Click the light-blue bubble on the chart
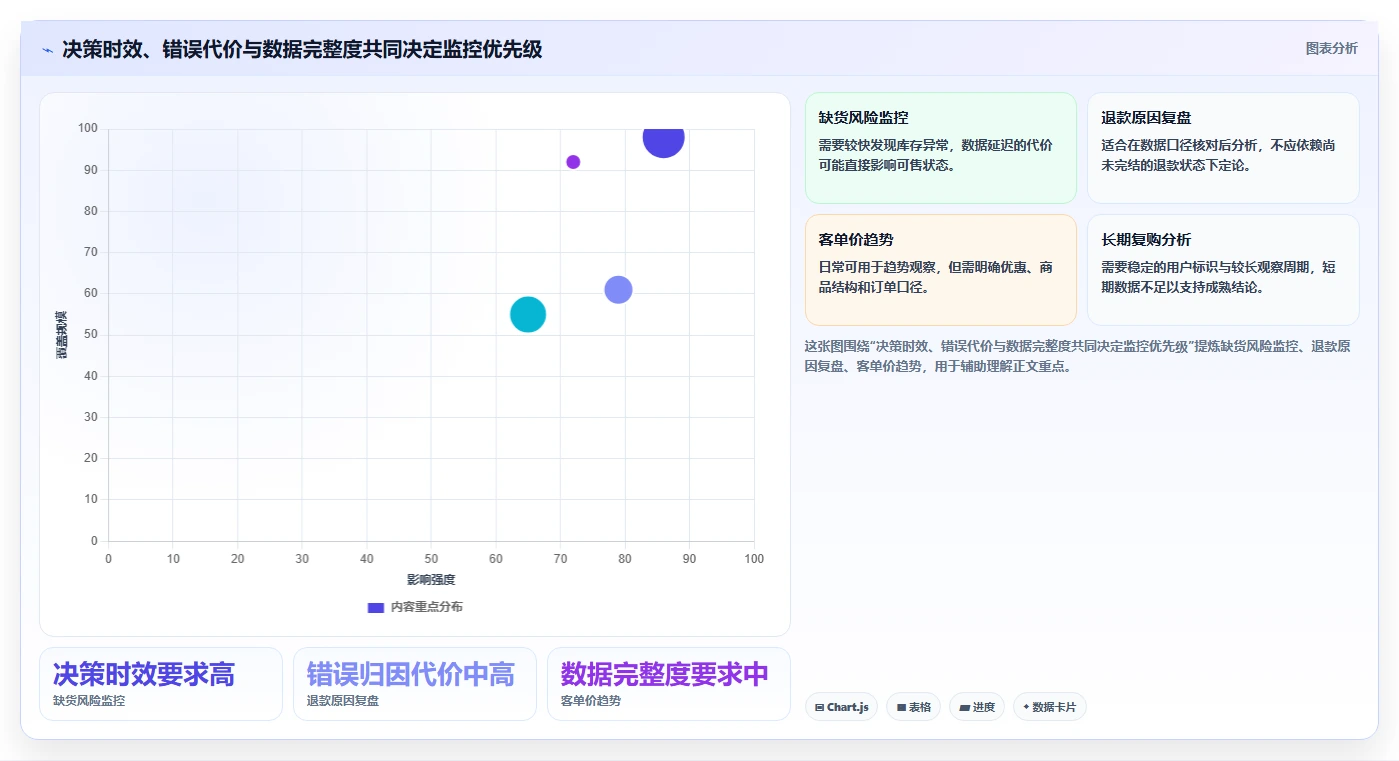This screenshot has height=761, width=1399. (618, 290)
